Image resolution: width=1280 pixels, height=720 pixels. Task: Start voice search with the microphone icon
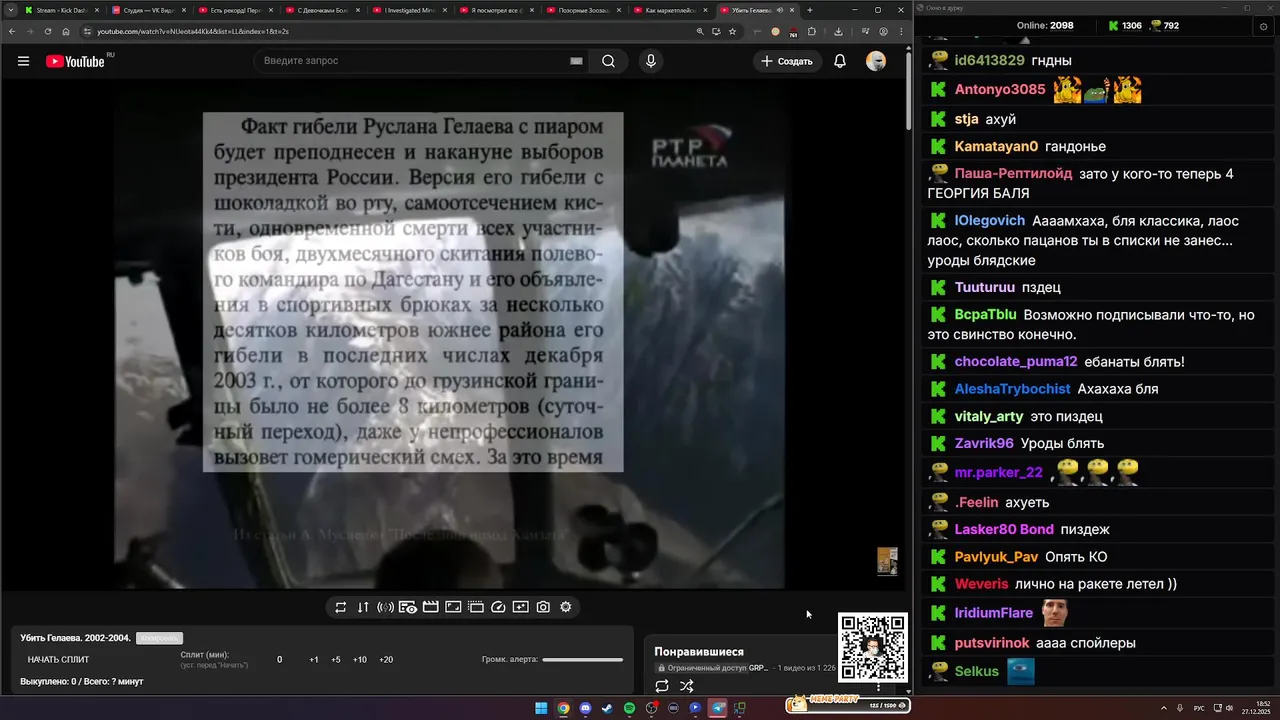651,61
